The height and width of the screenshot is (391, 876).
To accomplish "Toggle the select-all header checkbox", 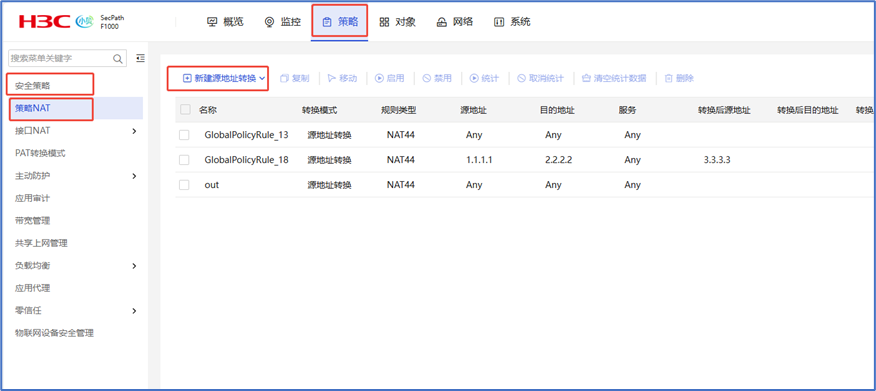I will 185,110.
